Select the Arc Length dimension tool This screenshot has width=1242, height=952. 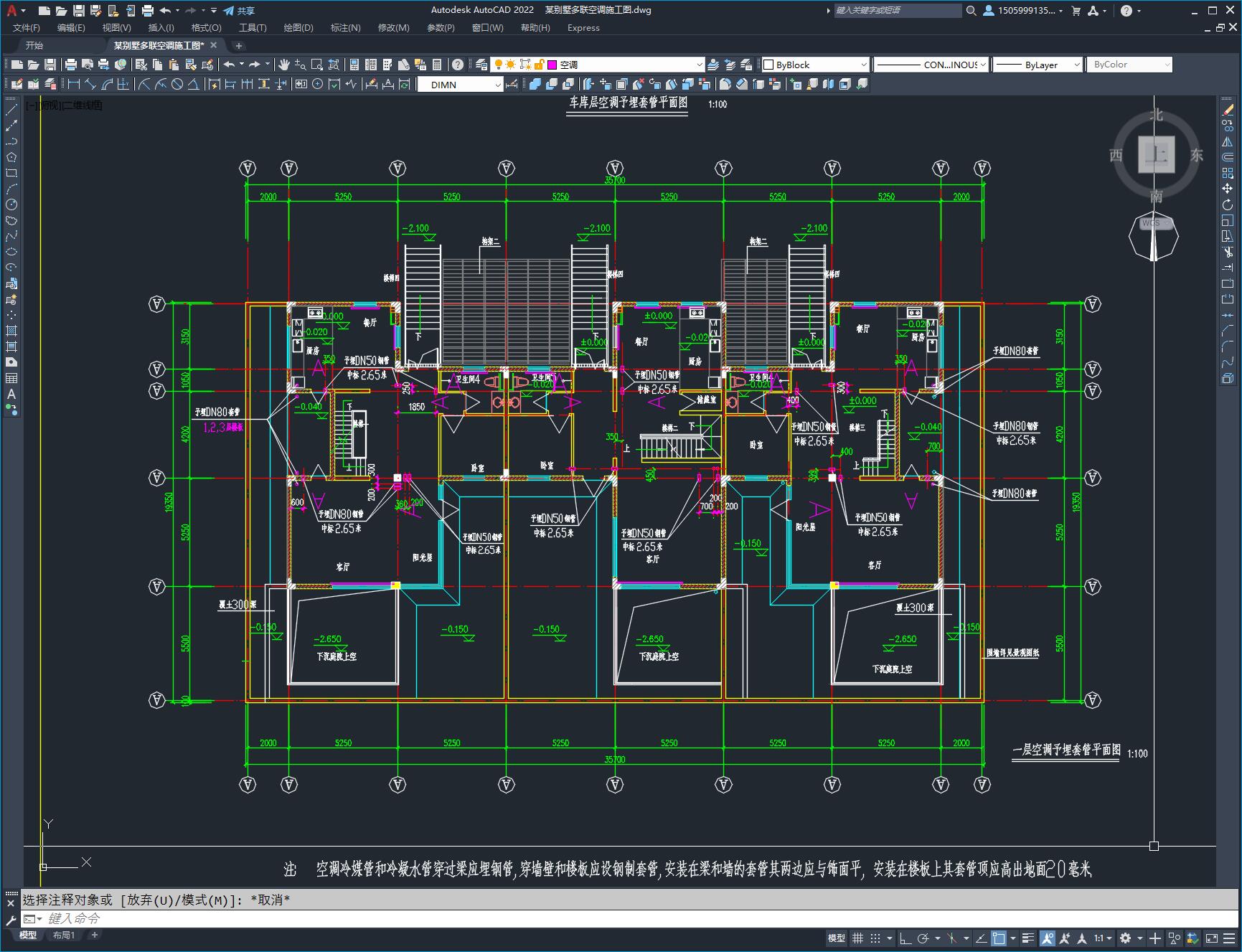pos(107,85)
